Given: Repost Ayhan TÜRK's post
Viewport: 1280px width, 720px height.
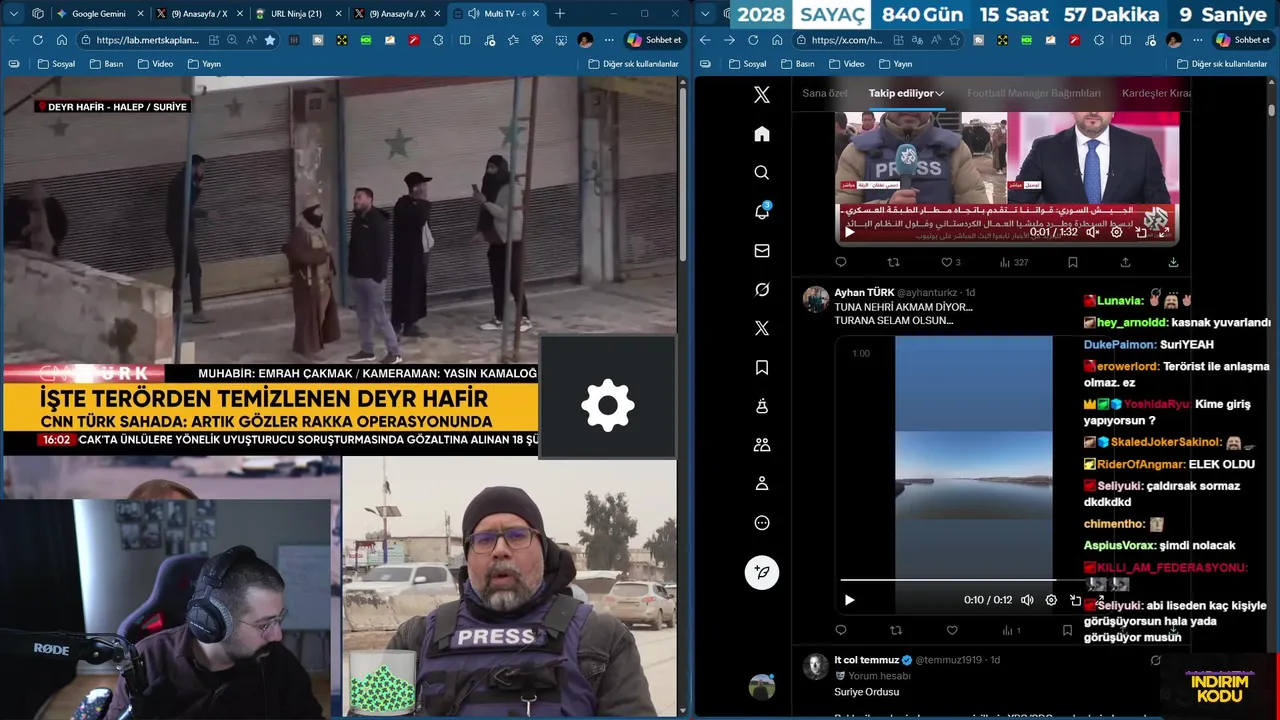Looking at the screenshot, I should click(896, 631).
